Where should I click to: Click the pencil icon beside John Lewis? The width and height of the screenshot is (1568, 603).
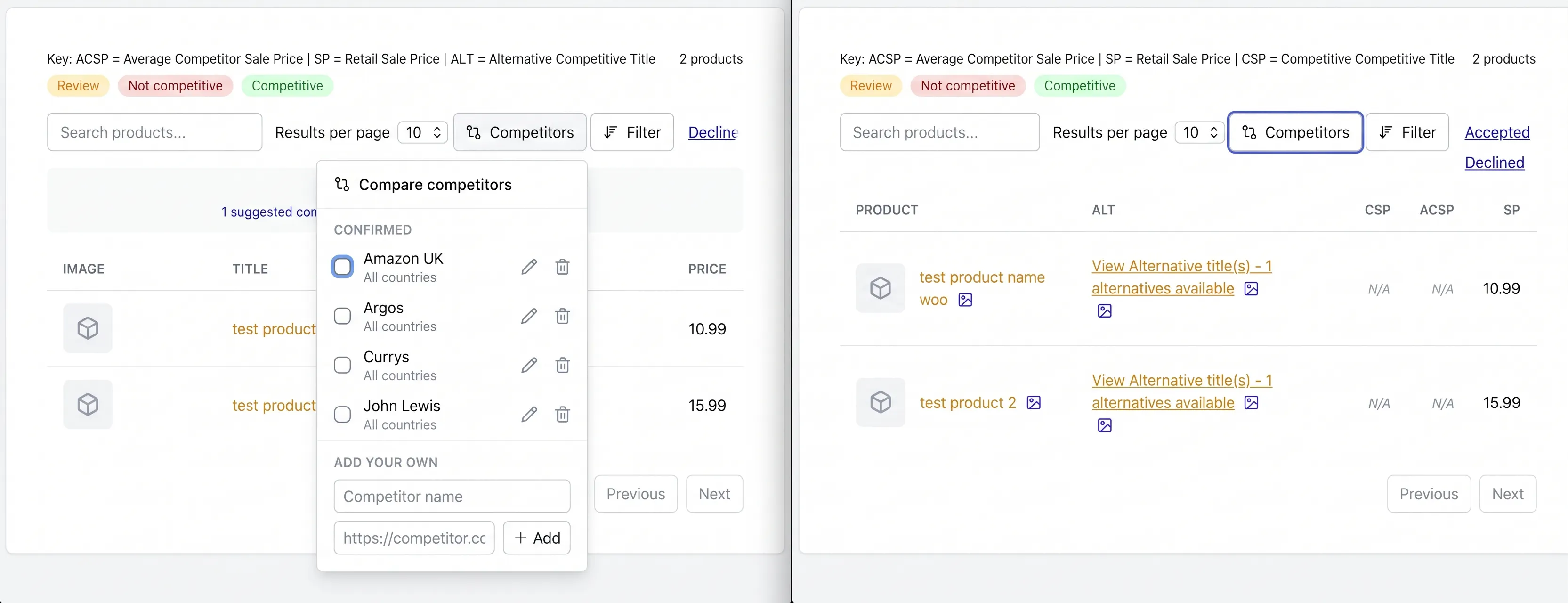(529, 415)
